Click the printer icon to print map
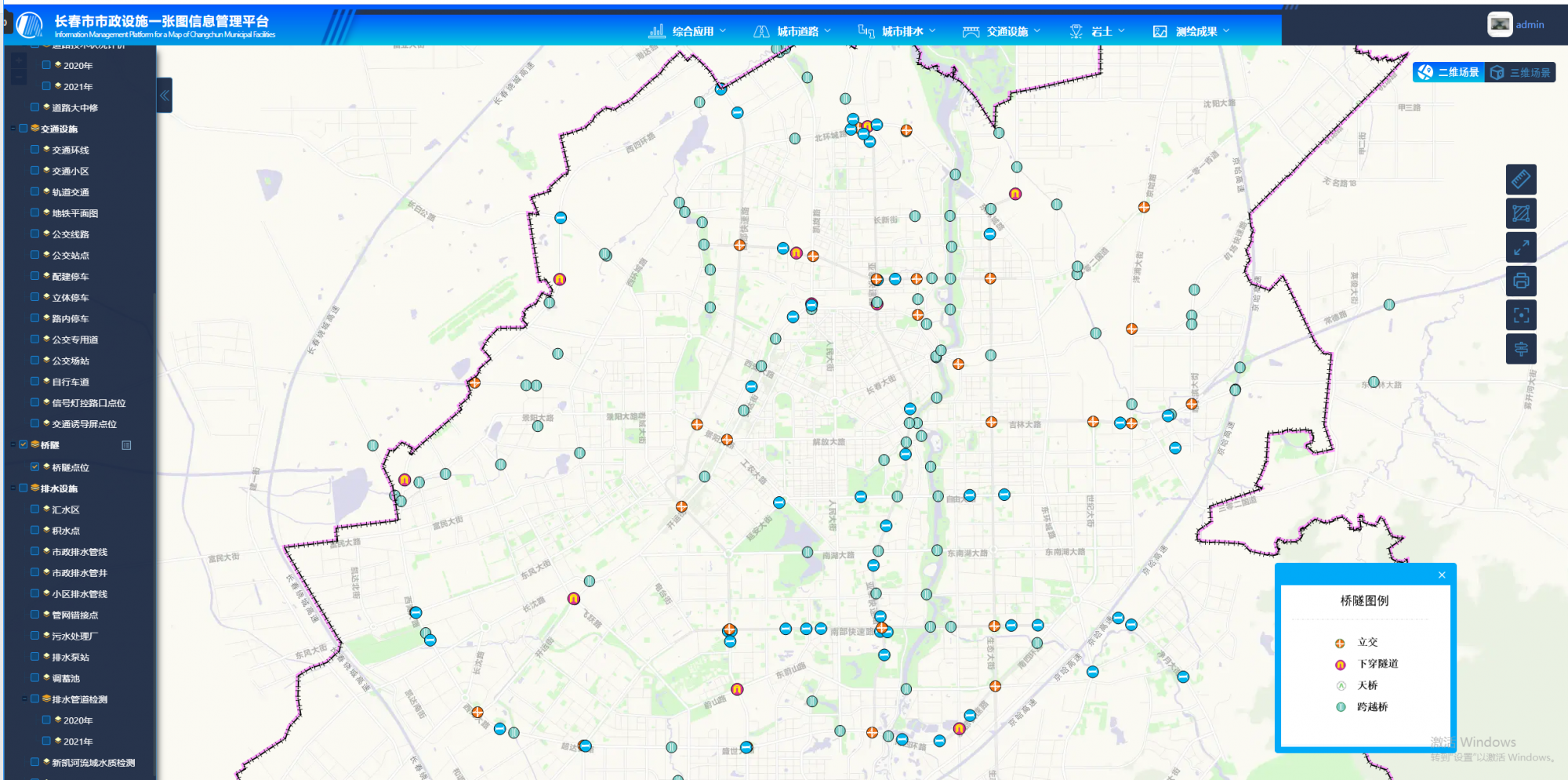 pyautogui.click(x=1520, y=281)
